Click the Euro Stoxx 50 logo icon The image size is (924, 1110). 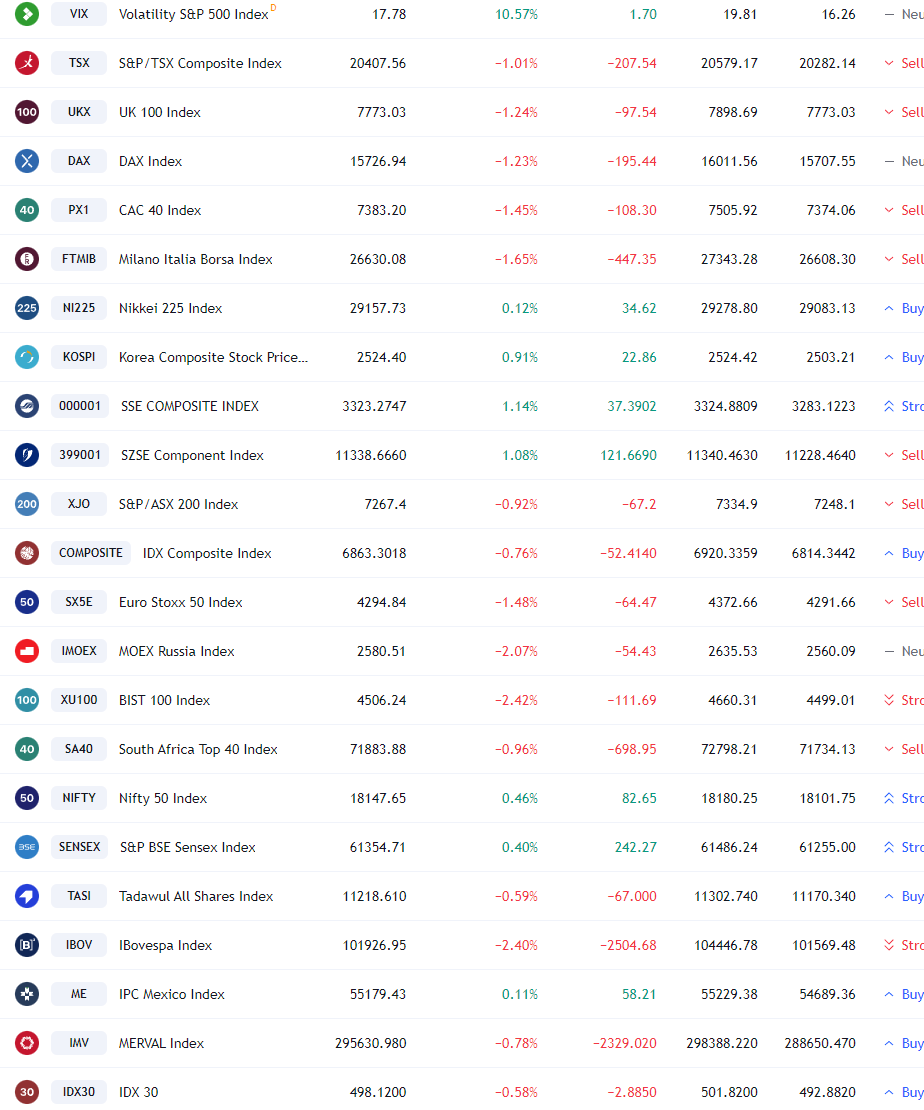27,602
